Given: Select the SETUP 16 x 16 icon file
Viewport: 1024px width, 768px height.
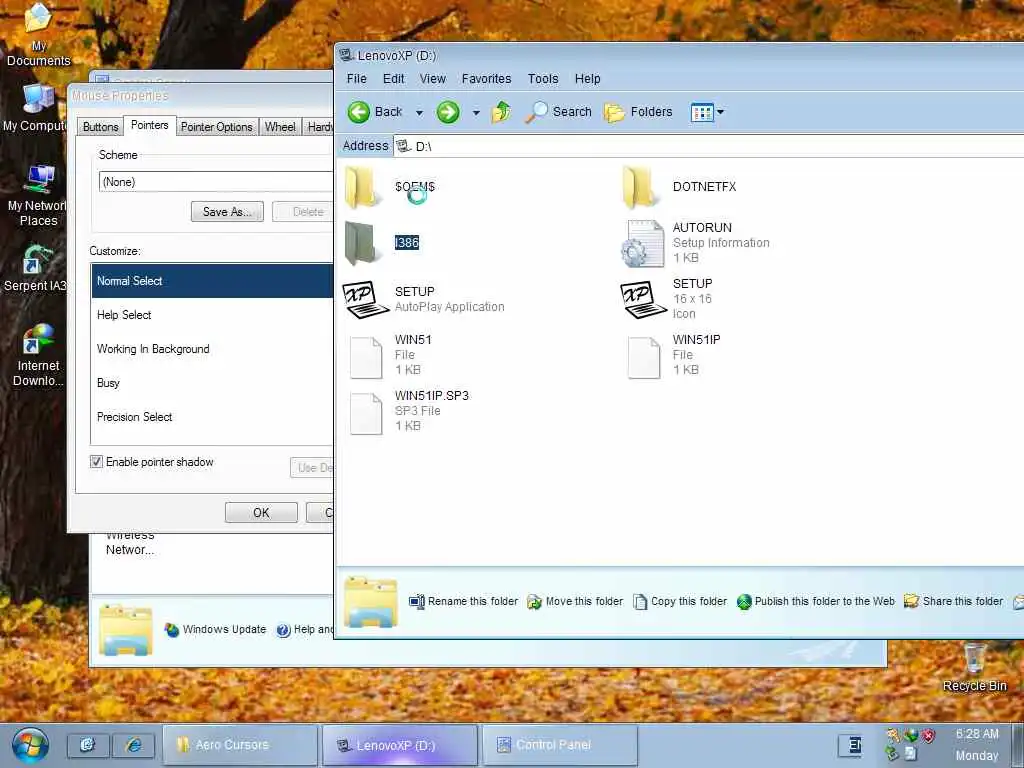Looking at the screenshot, I should click(x=643, y=299).
